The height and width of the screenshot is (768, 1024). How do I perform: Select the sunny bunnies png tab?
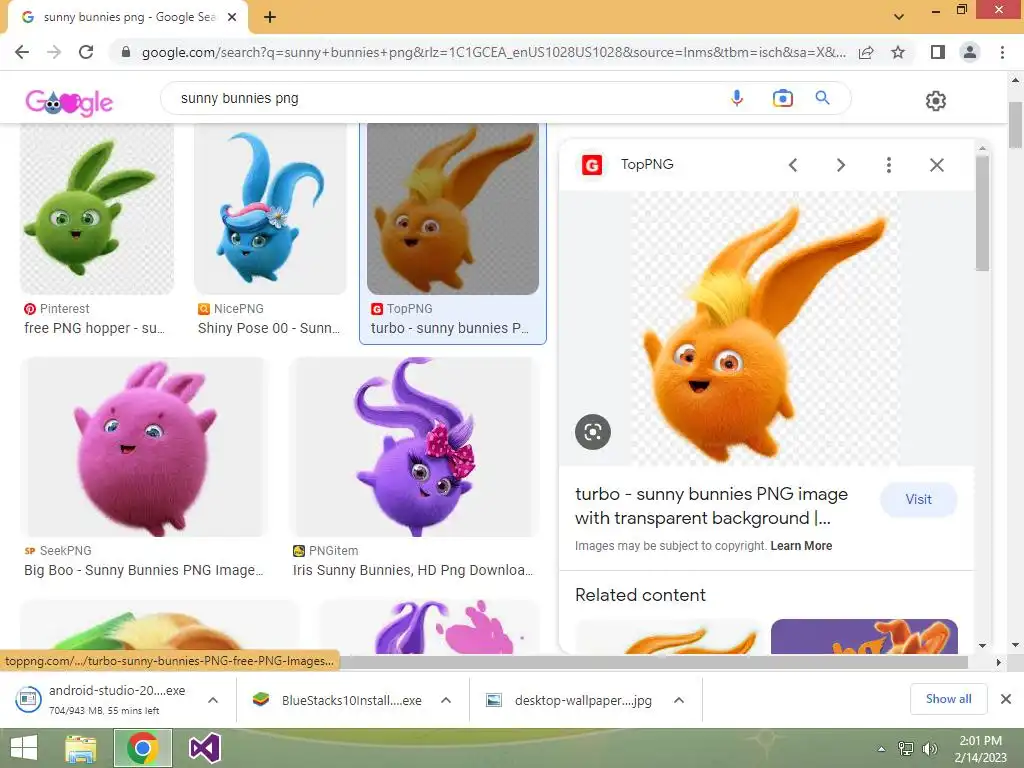click(129, 17)
